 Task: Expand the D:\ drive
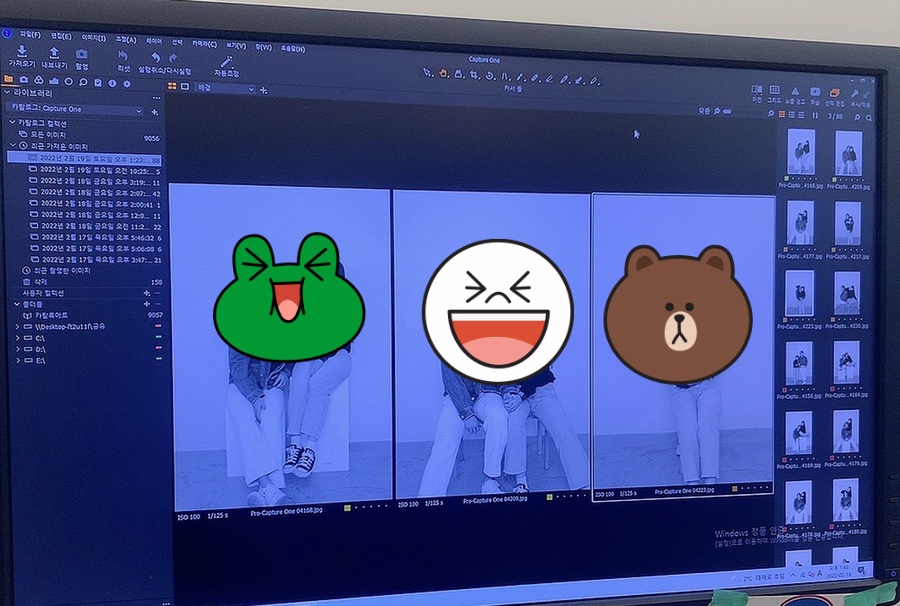[18, 349]
